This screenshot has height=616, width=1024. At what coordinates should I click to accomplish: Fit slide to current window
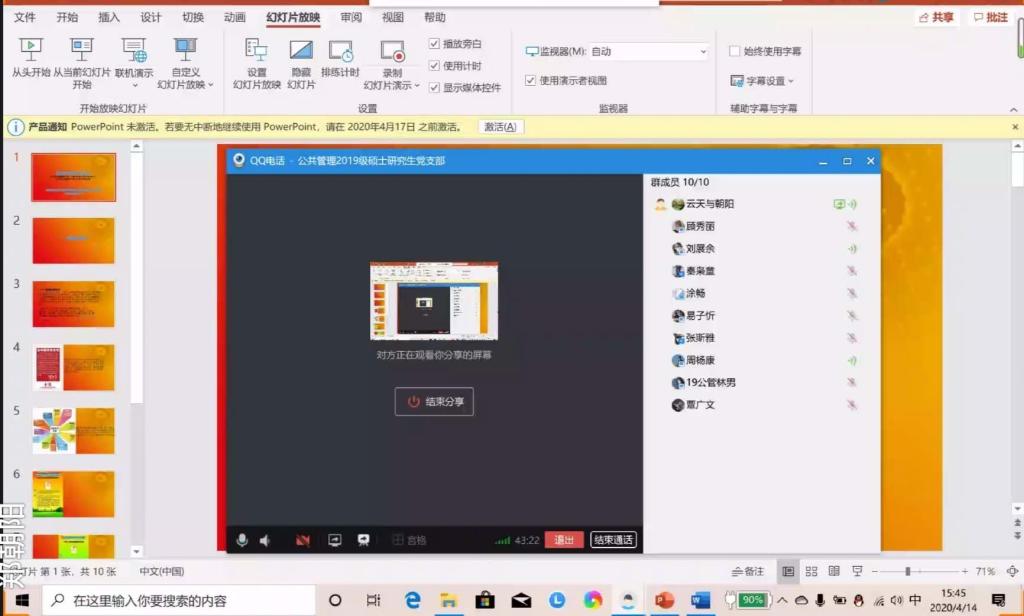(1012, 572)
